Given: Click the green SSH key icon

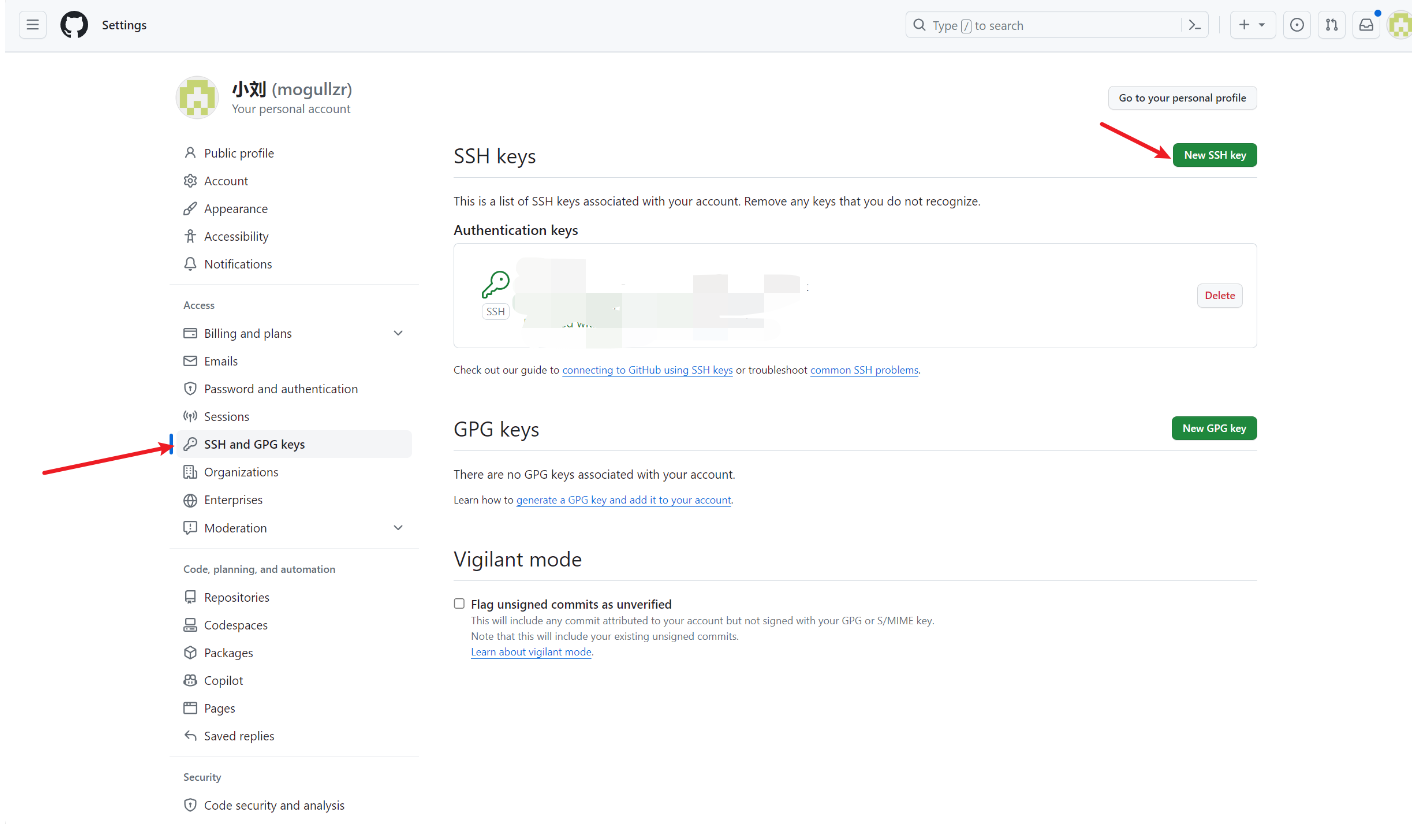Looking at the screenshot, I should (x=496, y=285).
